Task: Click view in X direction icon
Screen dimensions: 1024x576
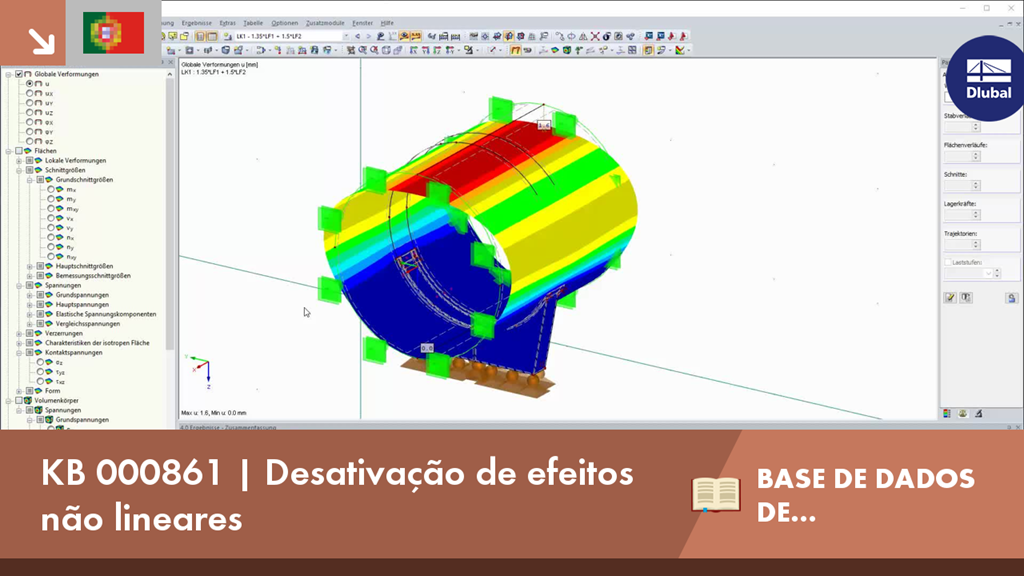Action: [x=413, y=50]
